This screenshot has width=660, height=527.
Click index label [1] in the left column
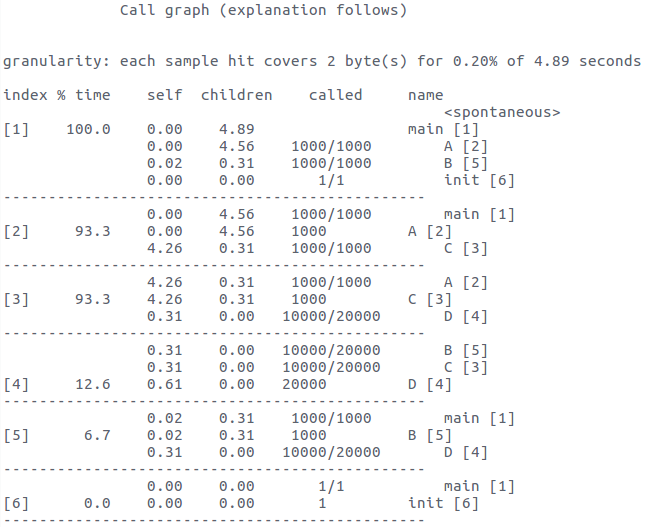[17, 129]
